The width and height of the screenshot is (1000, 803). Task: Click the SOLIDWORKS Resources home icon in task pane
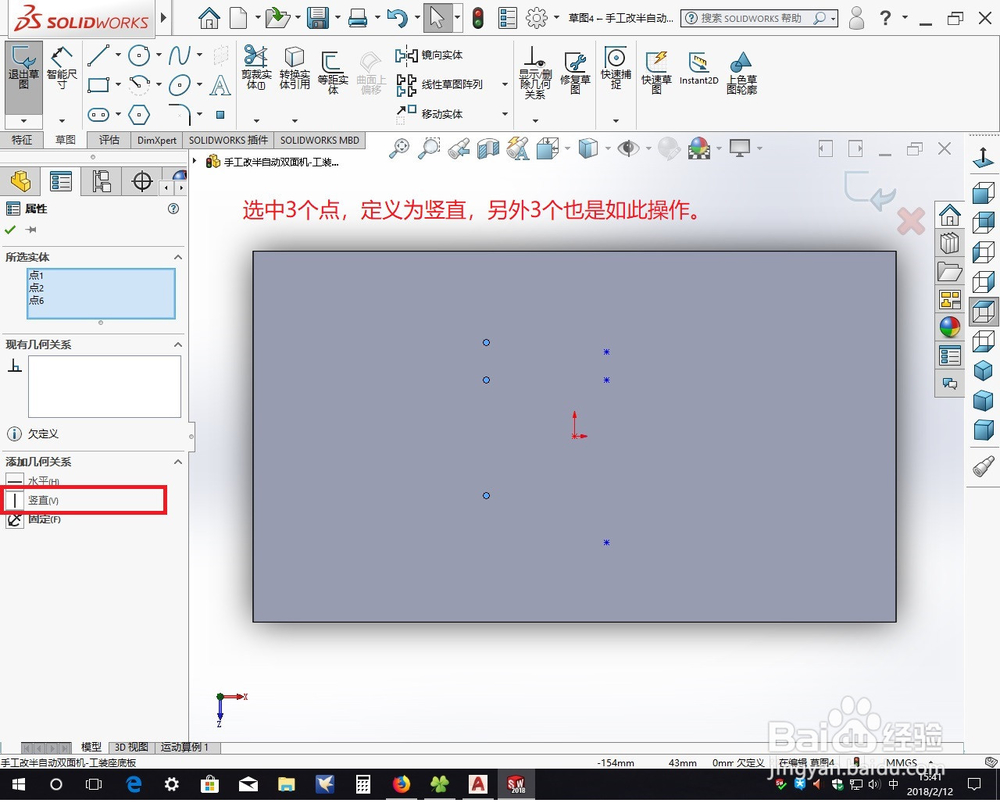click(x=950, y=215)
